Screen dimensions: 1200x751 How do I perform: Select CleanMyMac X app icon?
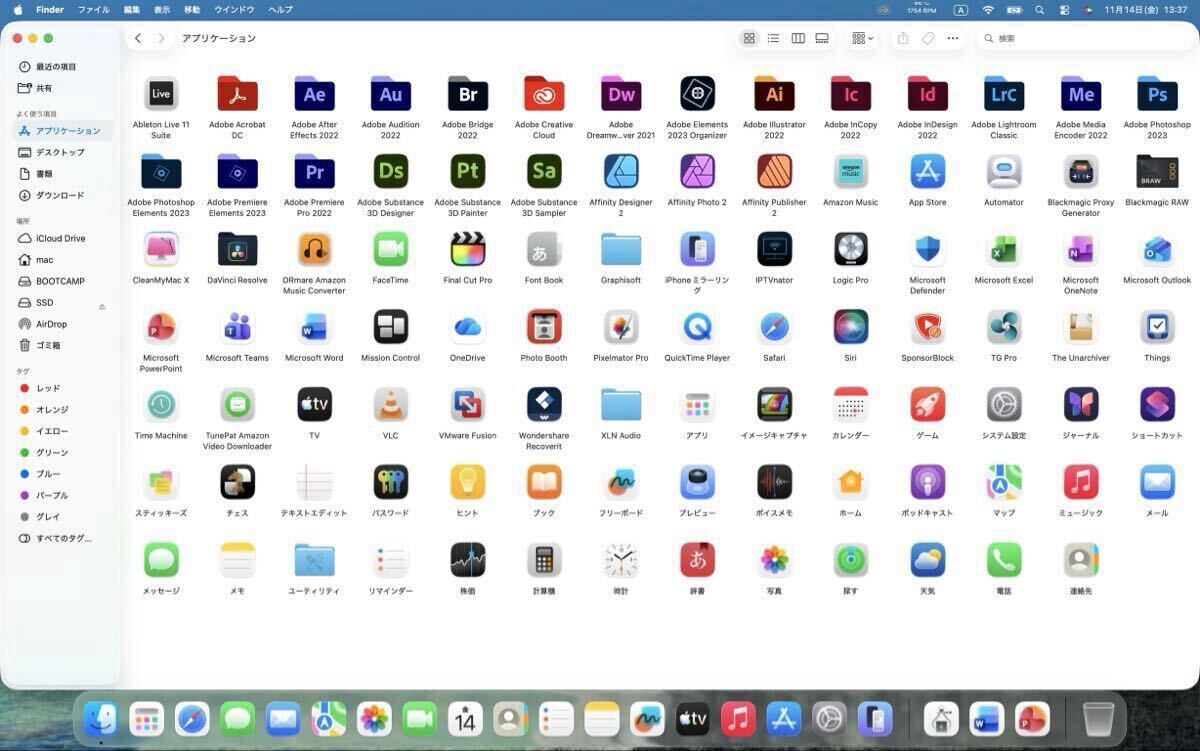(161, 249)
